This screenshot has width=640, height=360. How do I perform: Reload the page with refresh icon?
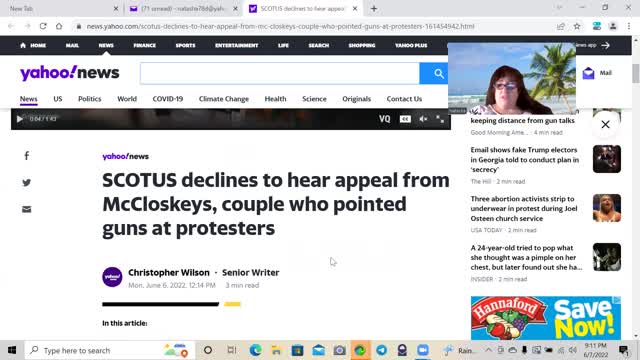coord(43,26)
